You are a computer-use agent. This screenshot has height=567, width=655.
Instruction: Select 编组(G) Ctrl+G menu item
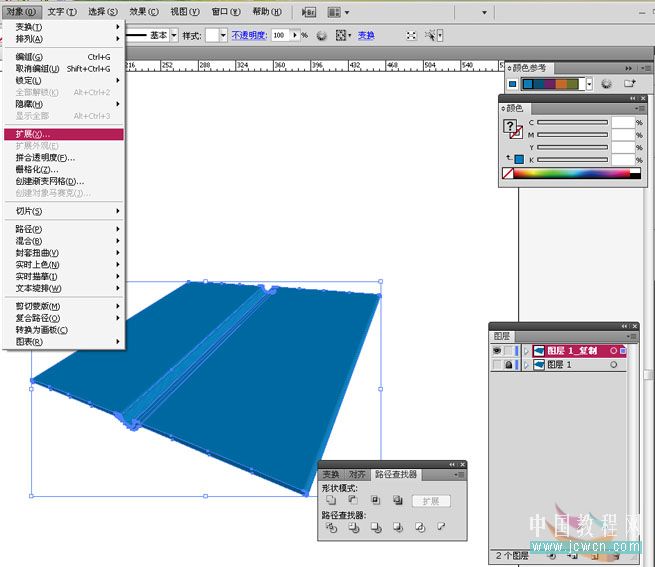[64, 57]
